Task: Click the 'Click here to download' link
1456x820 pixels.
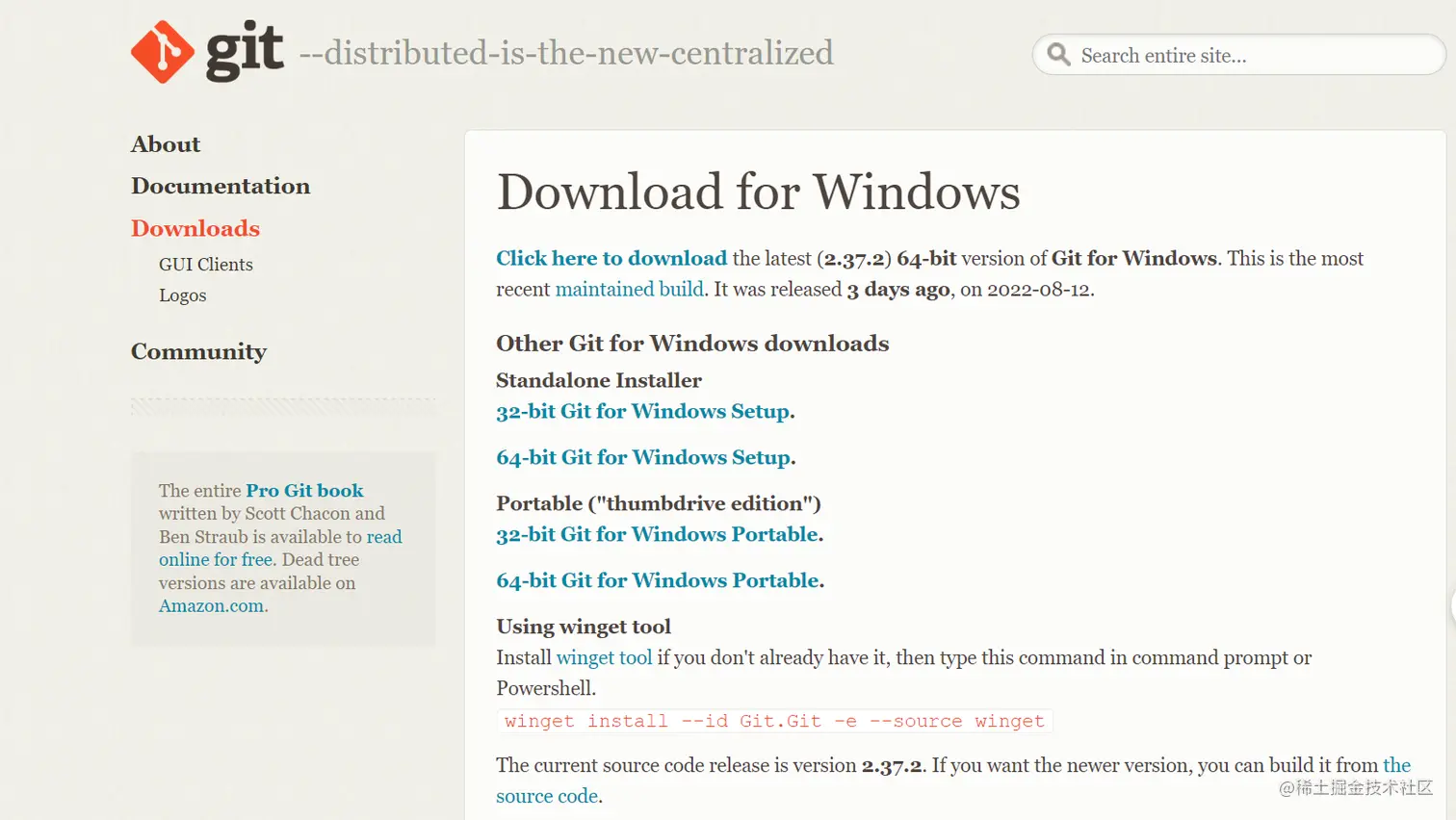Action: 611,258
